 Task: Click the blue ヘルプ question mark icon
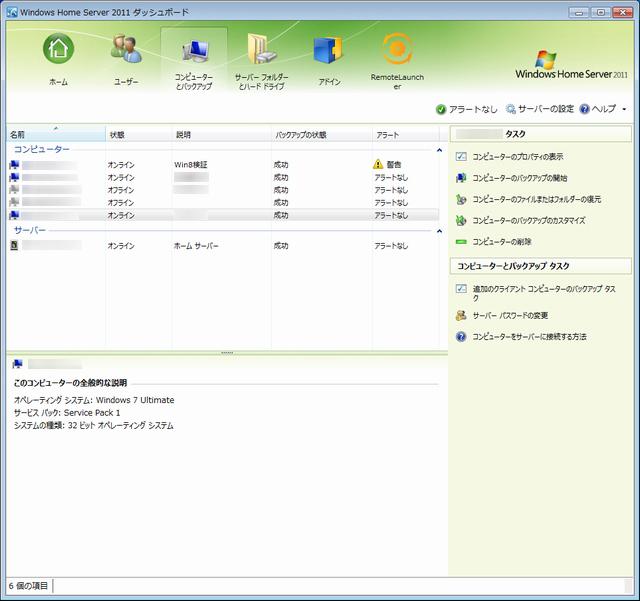click(584, 109)
